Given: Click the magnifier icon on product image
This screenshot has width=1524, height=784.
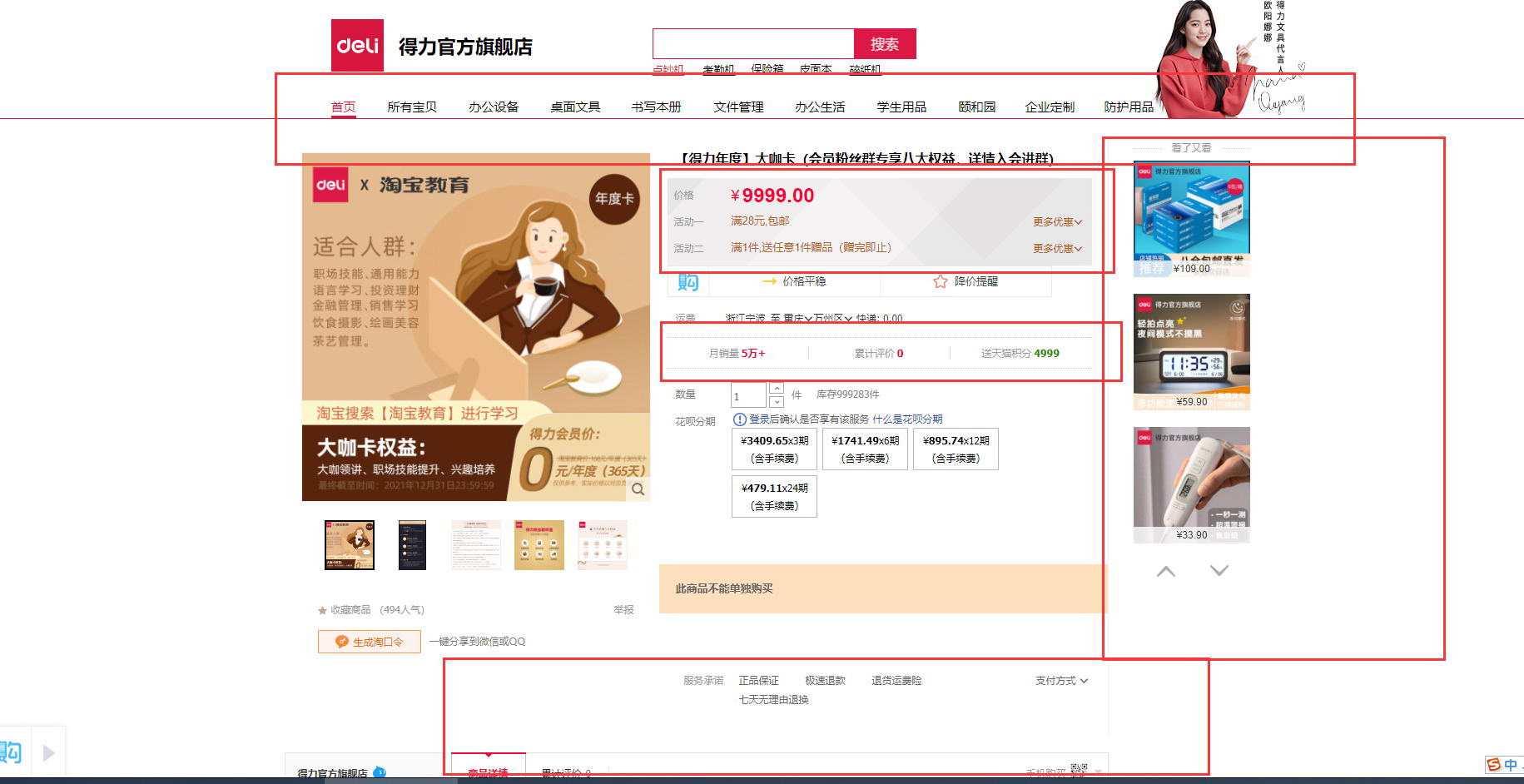Looking at the screenshot, I should 638,489.
